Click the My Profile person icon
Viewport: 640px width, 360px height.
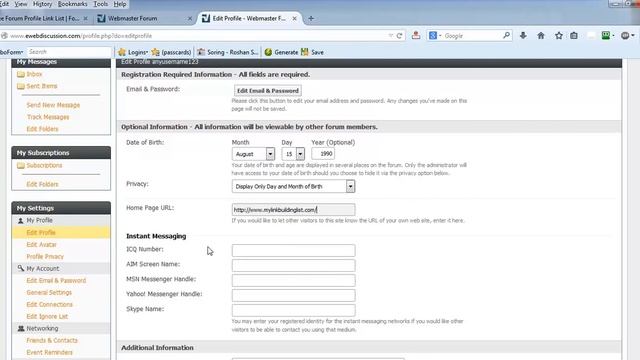20,220
